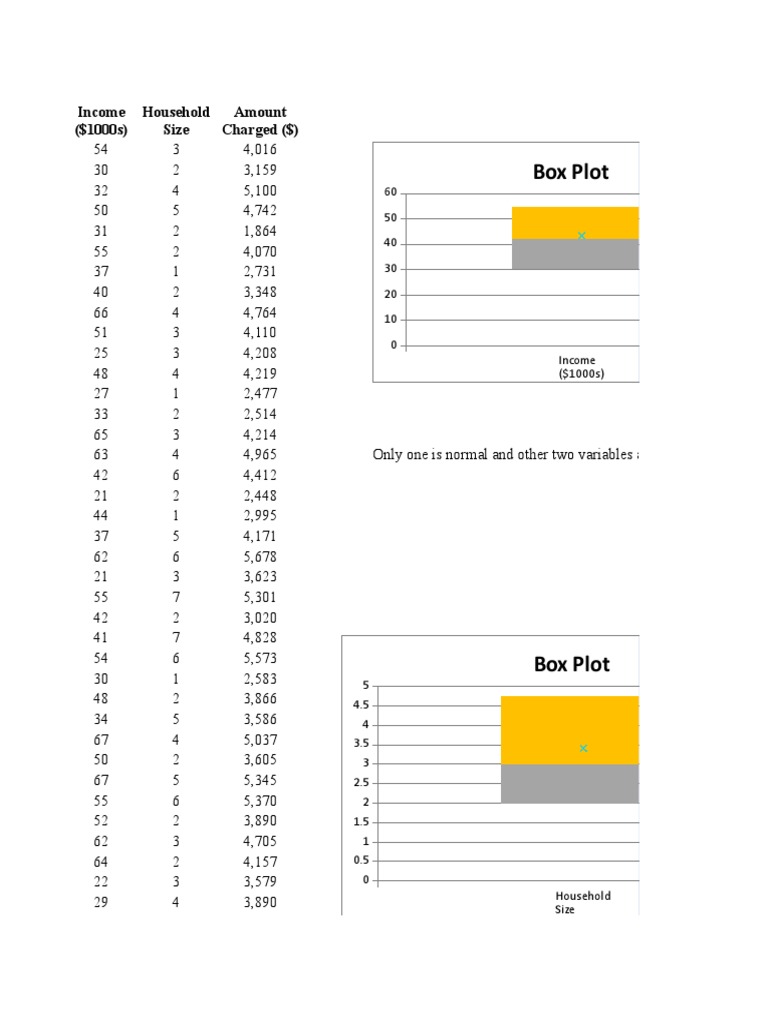
Task: Click the last amount cell 3,890 next to income 29
Action: [260, 903]
